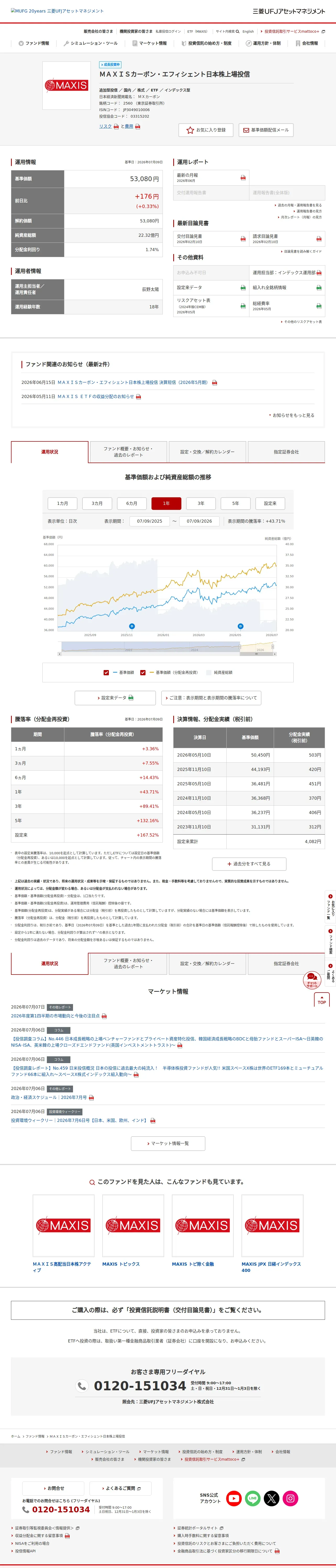
Task: Select the 1カ月 chart period
Action: coord(63,503)
